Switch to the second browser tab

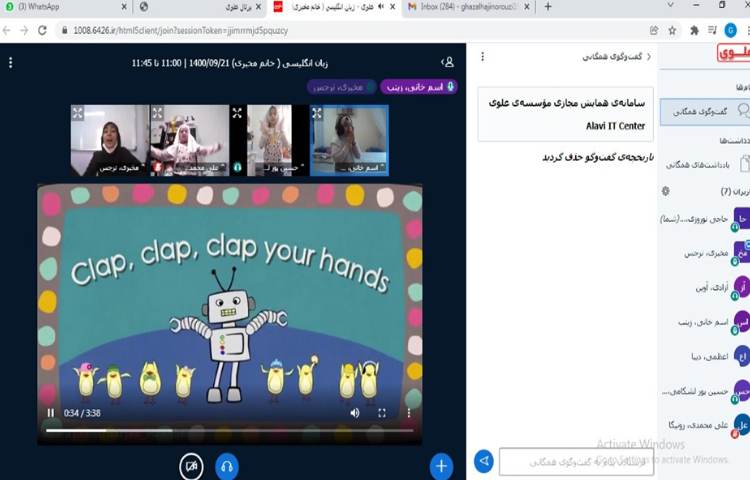[200, 7]
